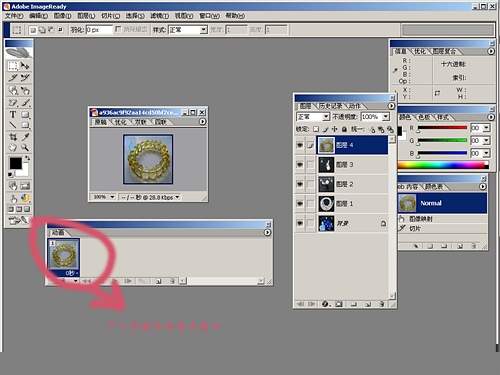Select the Zoom magnifier tool

(x=25, y=147)
